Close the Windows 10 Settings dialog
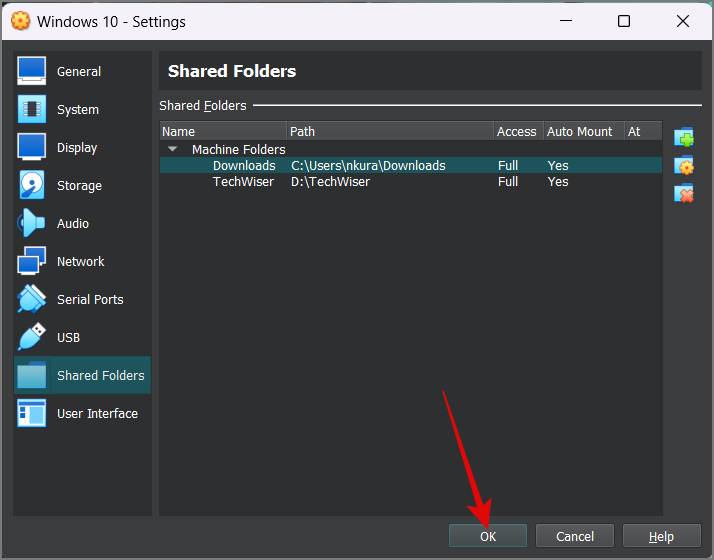This screenshot has width=714, height=560. point(683,20)
